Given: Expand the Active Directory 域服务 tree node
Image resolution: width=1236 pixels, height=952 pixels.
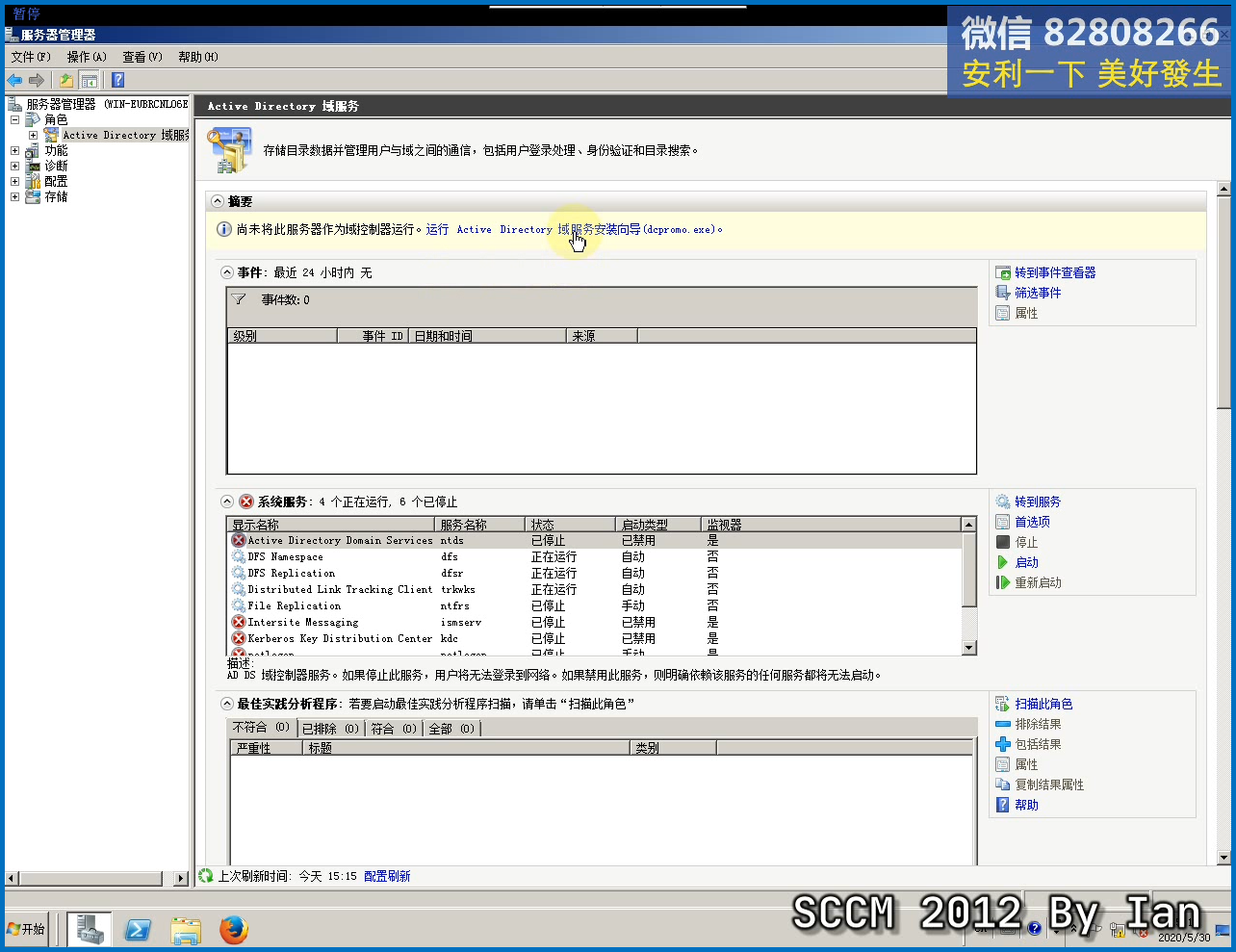Looking at the screenshot, I should coord(33,135).
